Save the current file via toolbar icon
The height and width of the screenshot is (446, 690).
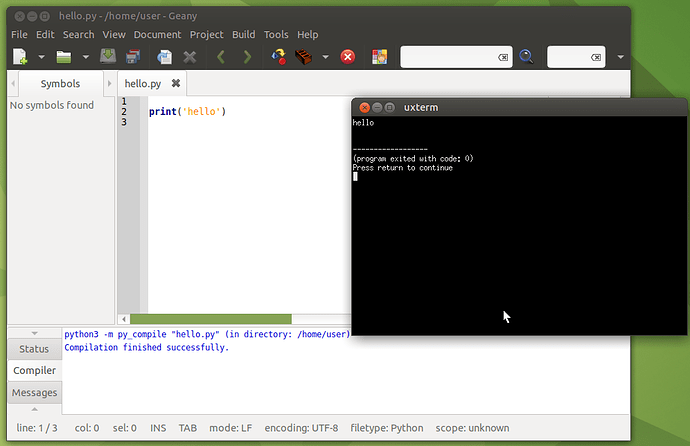[108, 56]
